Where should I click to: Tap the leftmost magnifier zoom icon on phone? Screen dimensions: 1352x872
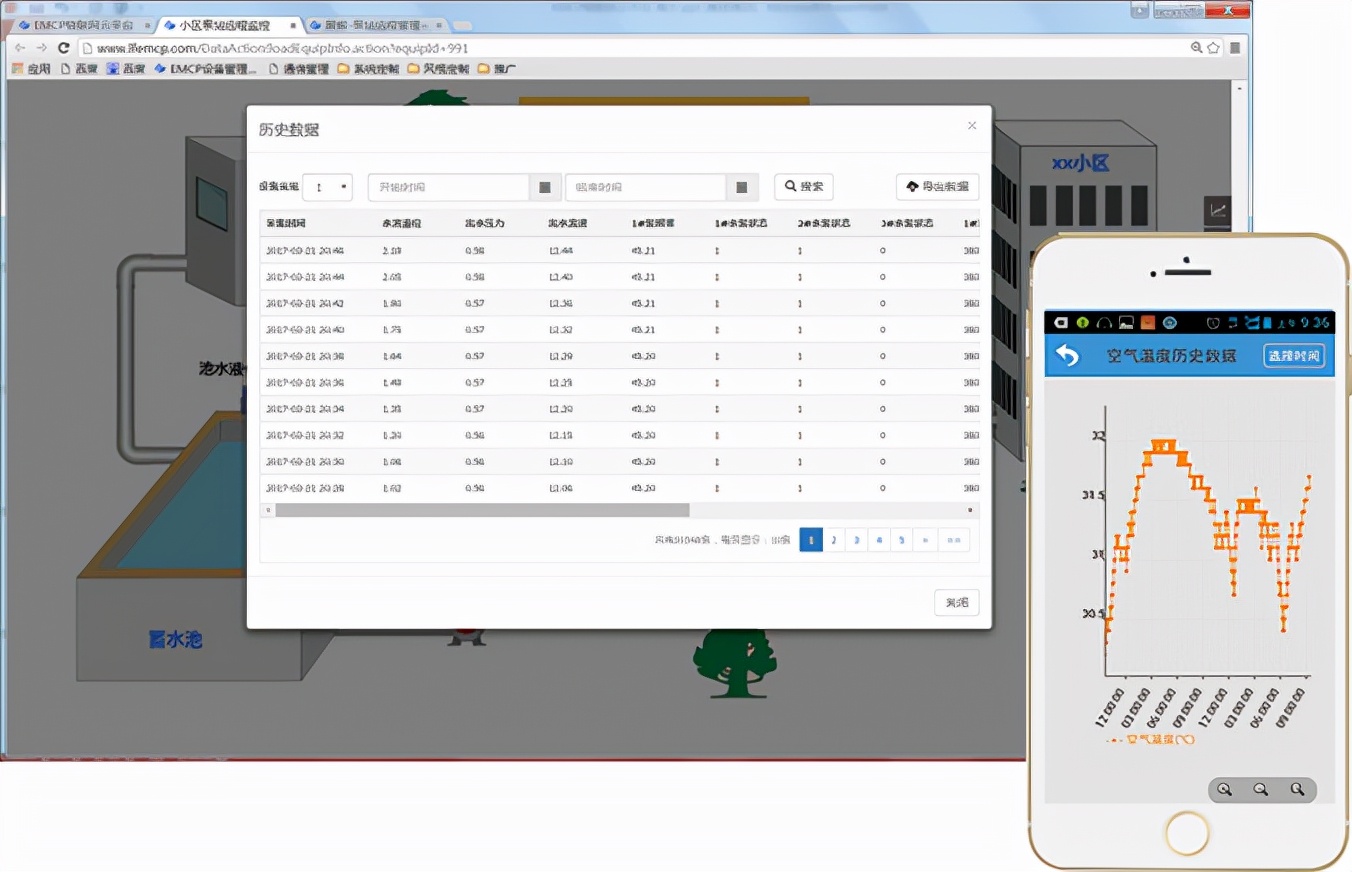1225,789
